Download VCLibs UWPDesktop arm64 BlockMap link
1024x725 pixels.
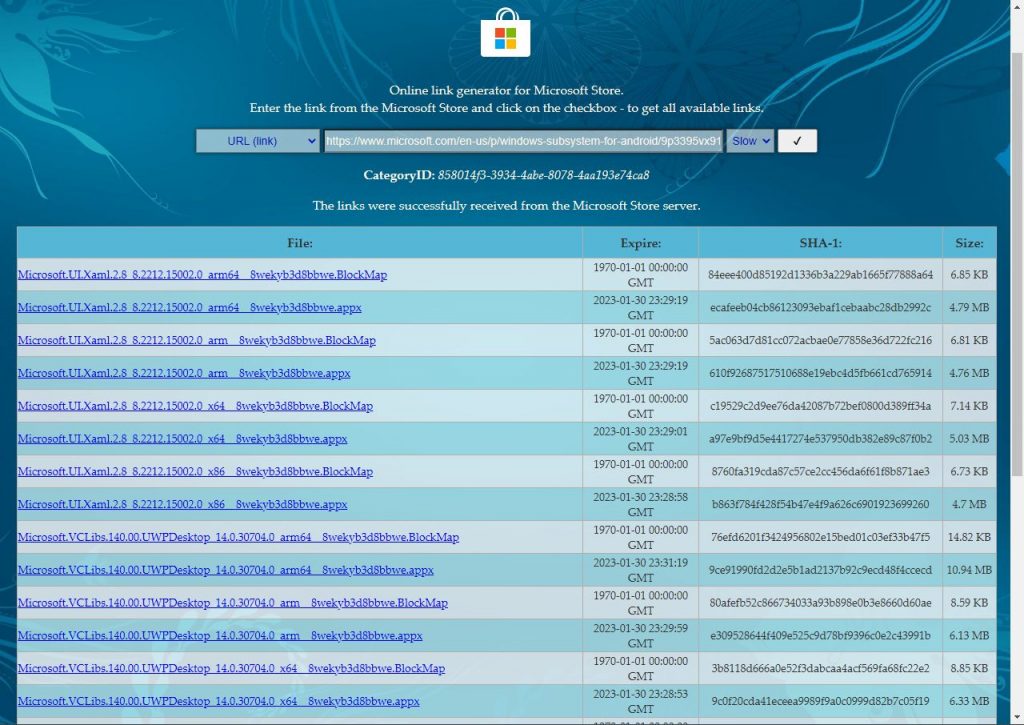click(x=238, y=538)
